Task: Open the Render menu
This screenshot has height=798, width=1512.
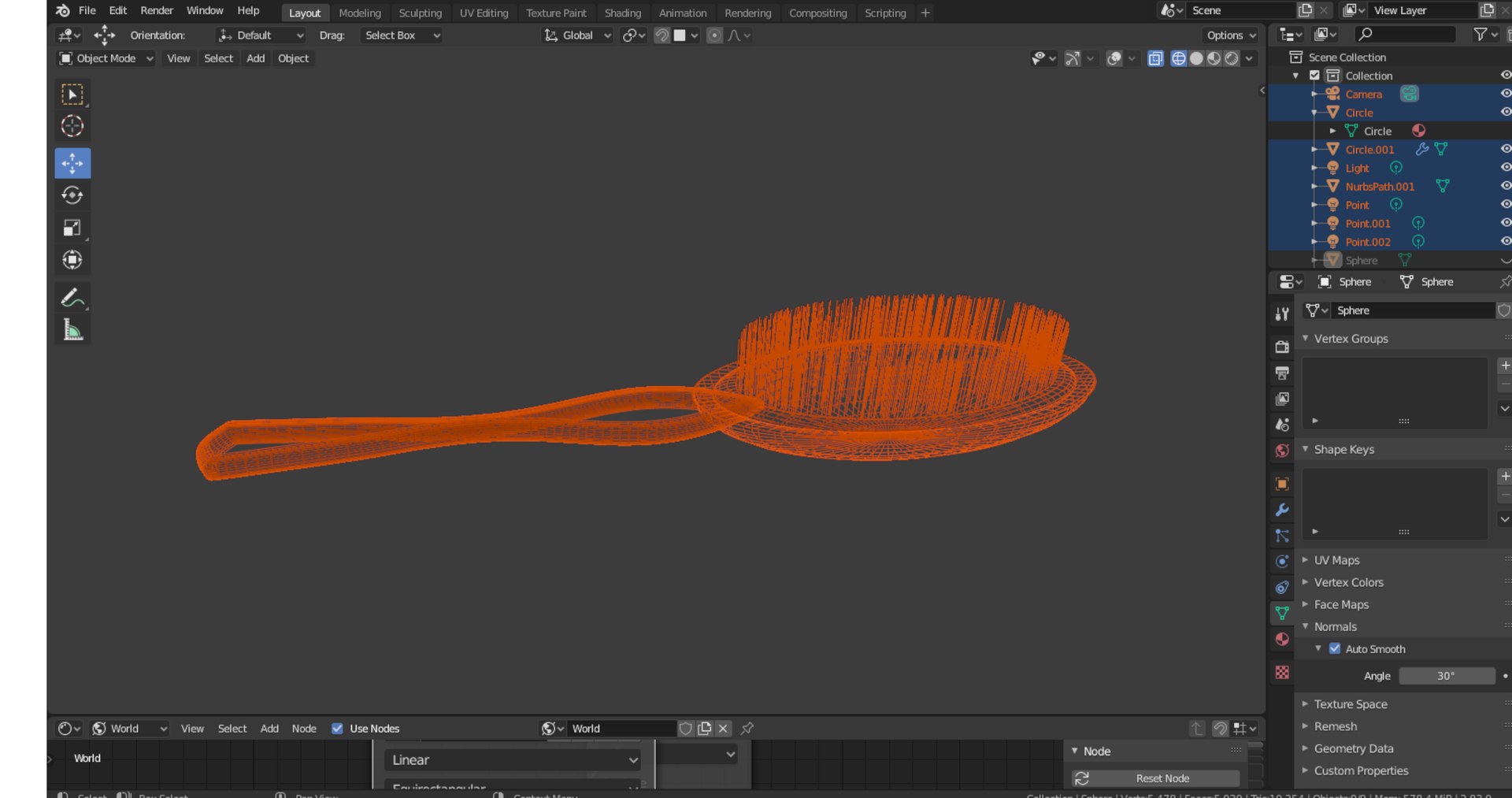Action: 157,11
